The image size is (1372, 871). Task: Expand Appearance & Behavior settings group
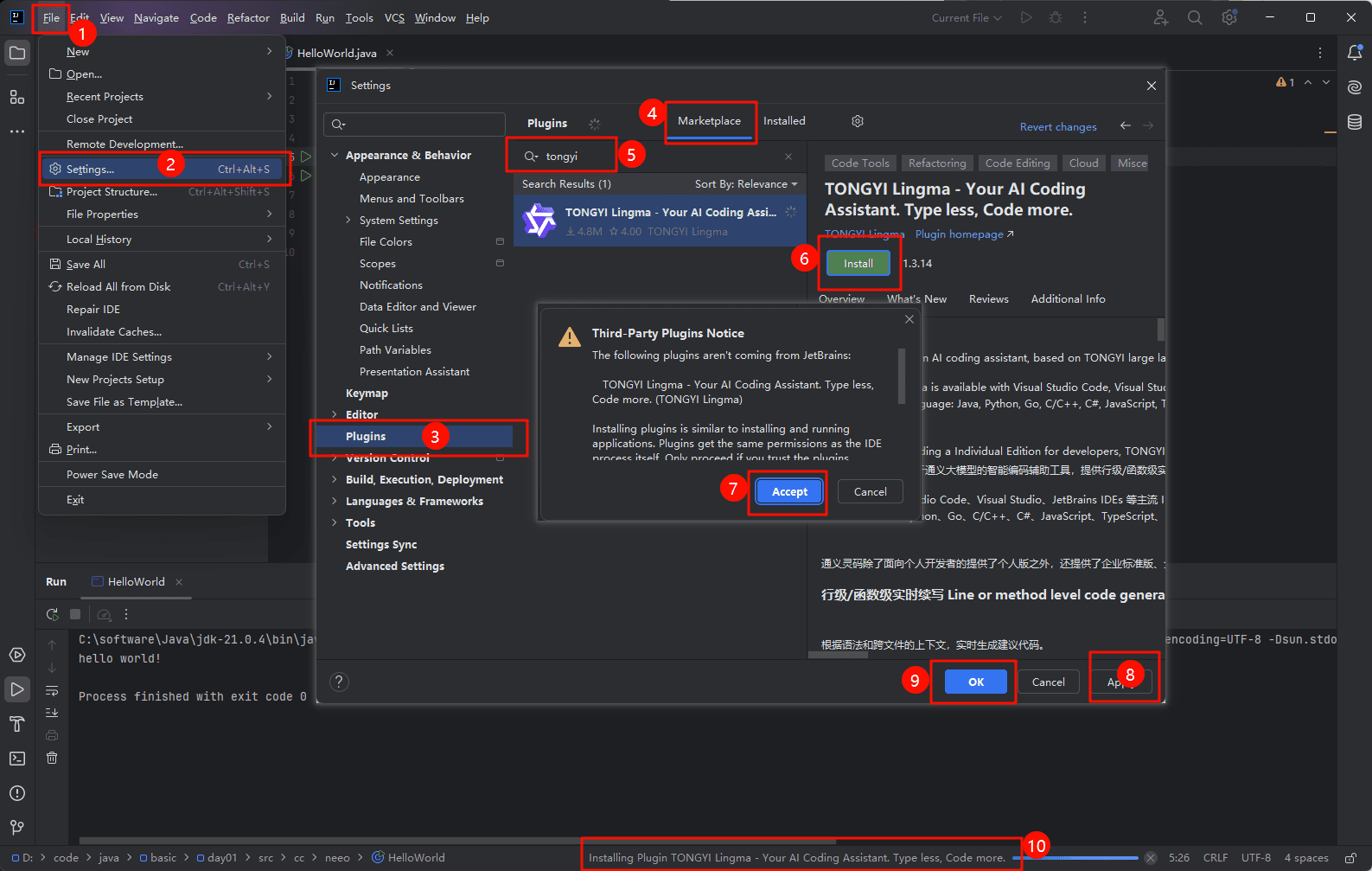[x=335, y=156]
